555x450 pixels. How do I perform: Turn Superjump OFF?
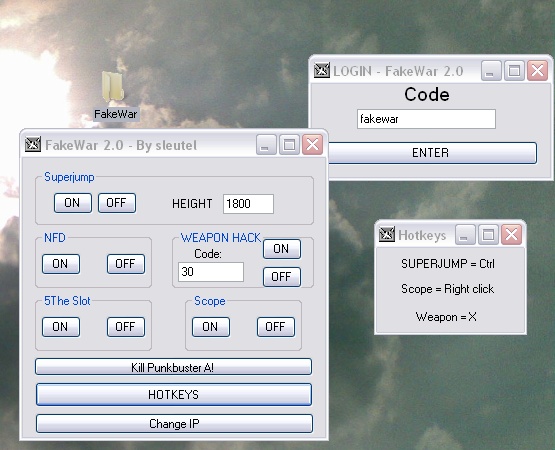click(x=117, y=203)
